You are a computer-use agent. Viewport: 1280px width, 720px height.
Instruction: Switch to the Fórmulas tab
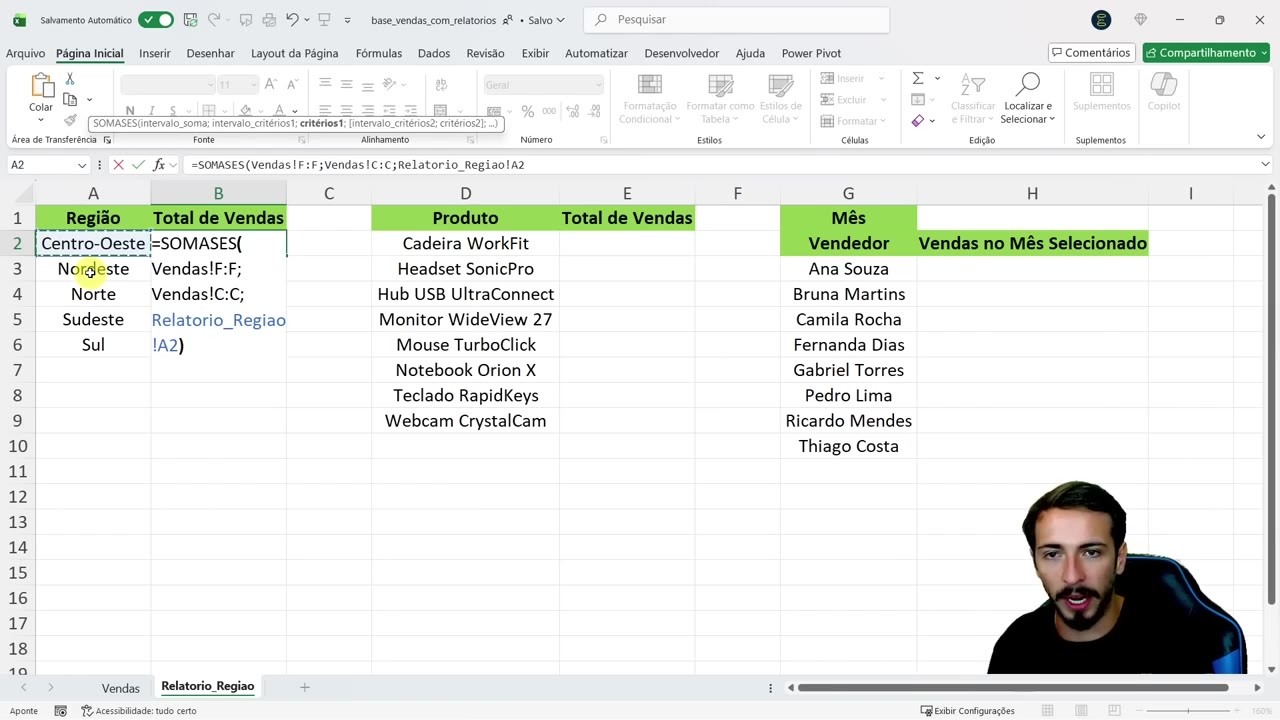[379, 53]
